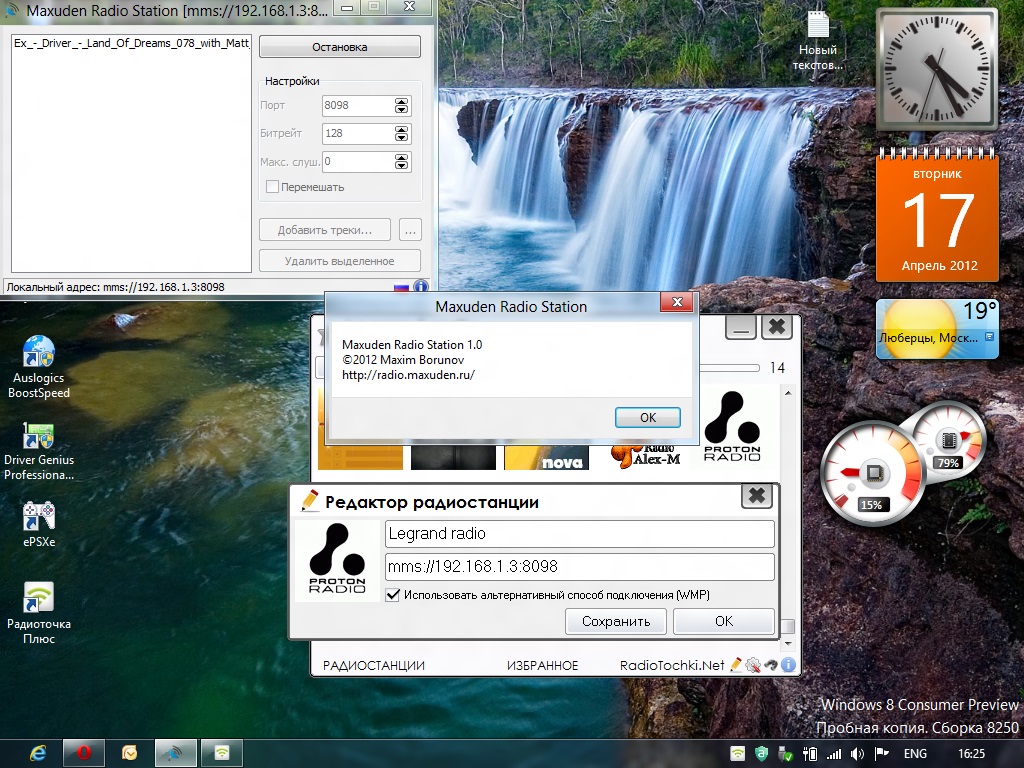The height and width of the screenshot is (768, 1024).
Task: Open the Радиоточка Плюс desktop shortcut
Action: pos(39,612)
